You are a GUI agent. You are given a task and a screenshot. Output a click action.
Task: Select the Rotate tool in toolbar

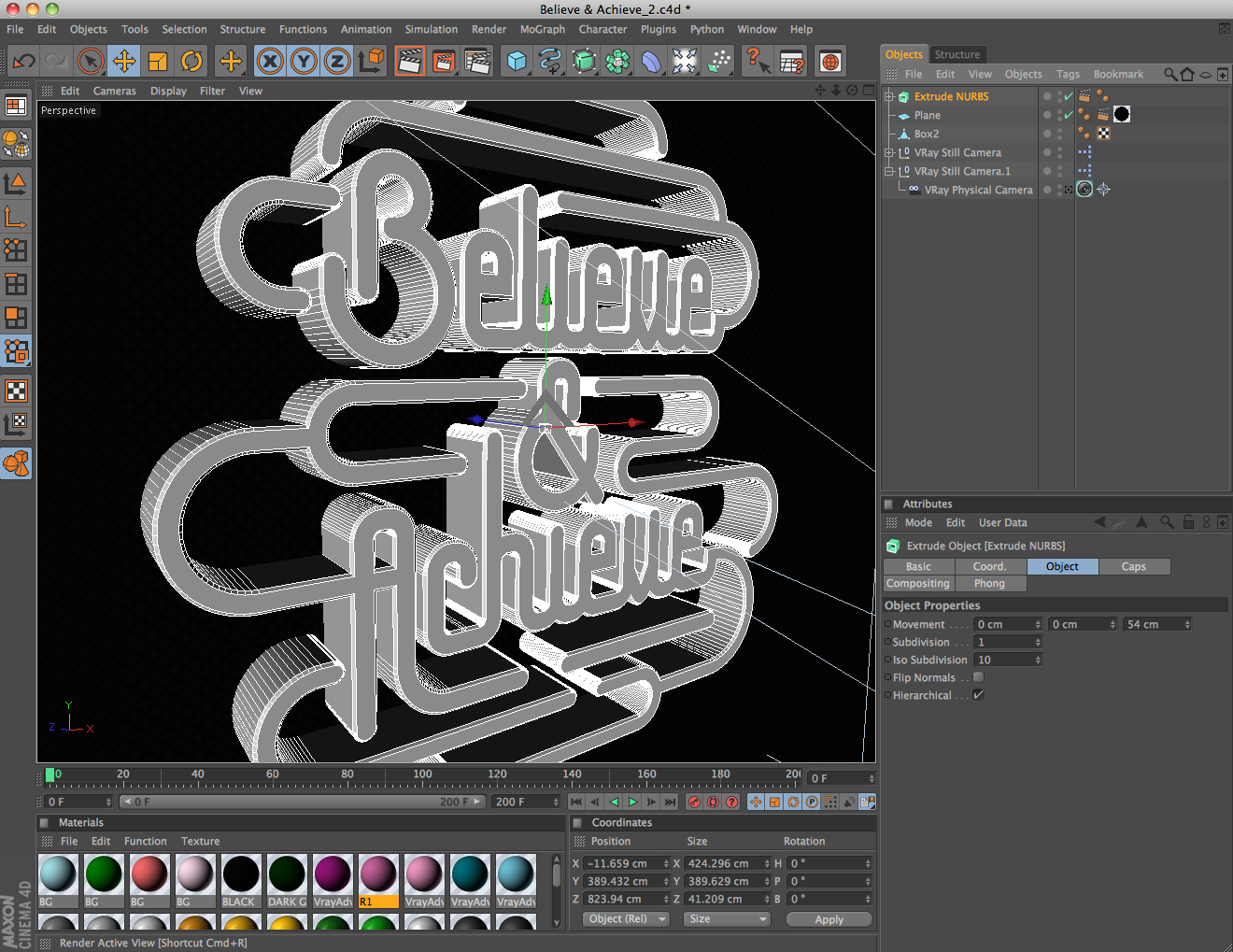coord(191,62)
